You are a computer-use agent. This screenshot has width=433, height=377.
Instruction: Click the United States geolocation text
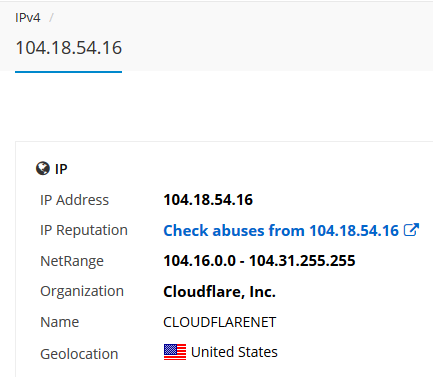click(x=234, y=352)
